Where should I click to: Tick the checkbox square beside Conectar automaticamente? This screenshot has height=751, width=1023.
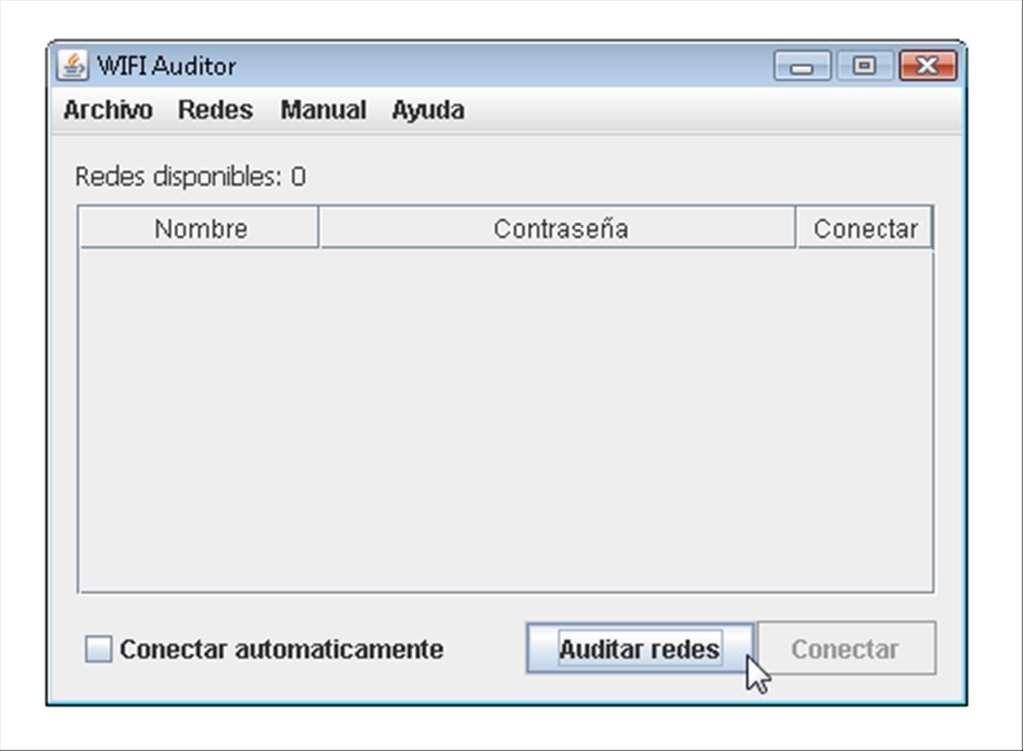click(x=99, y=649)
